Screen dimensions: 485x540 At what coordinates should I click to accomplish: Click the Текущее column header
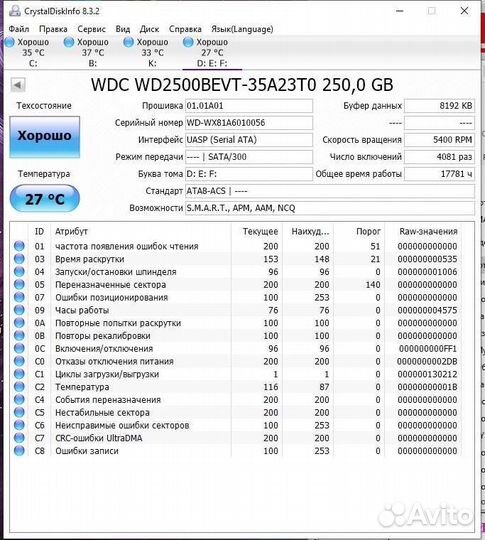tap(257, 231)
